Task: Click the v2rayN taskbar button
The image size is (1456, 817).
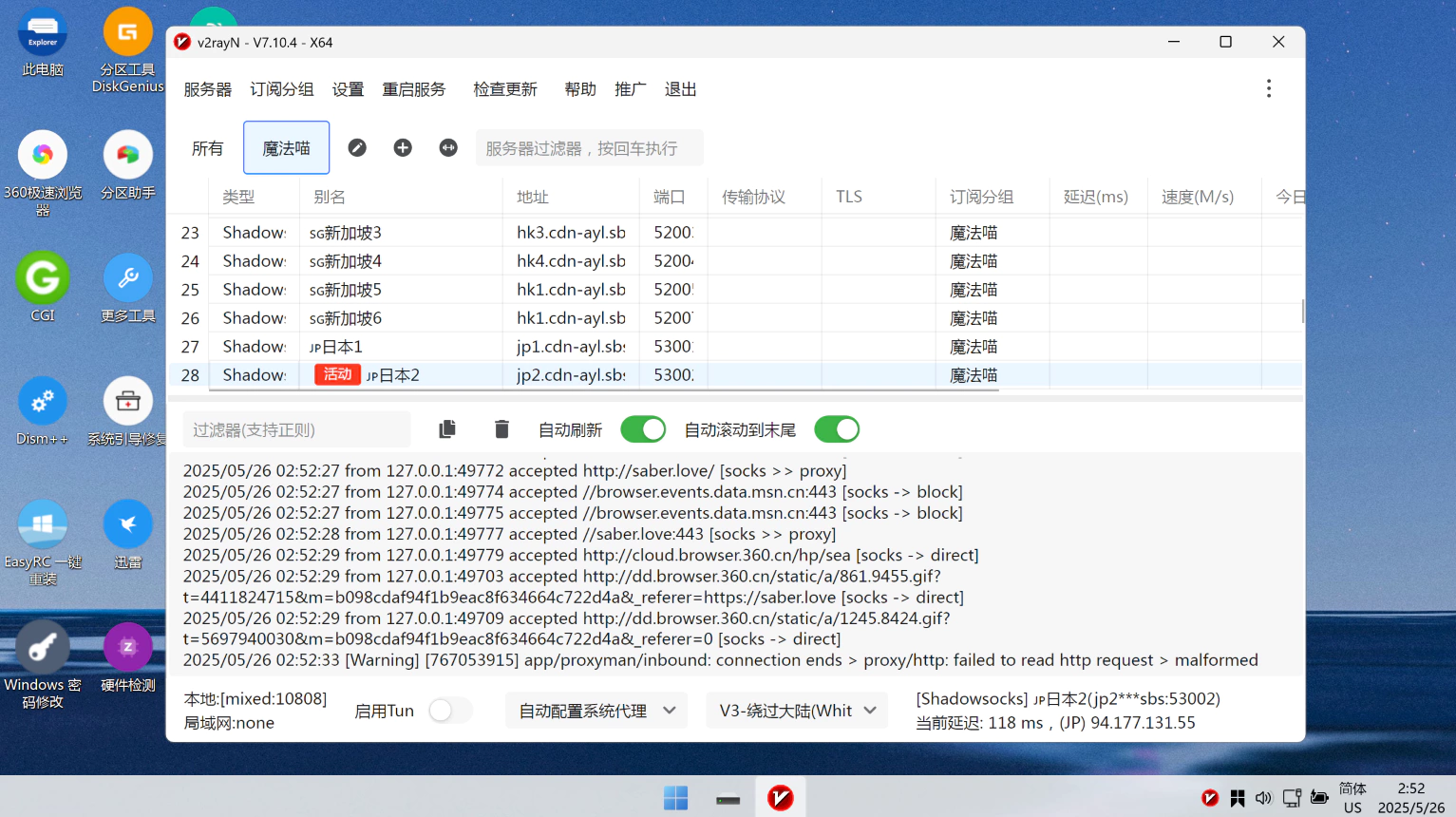Action: (781, 798)
